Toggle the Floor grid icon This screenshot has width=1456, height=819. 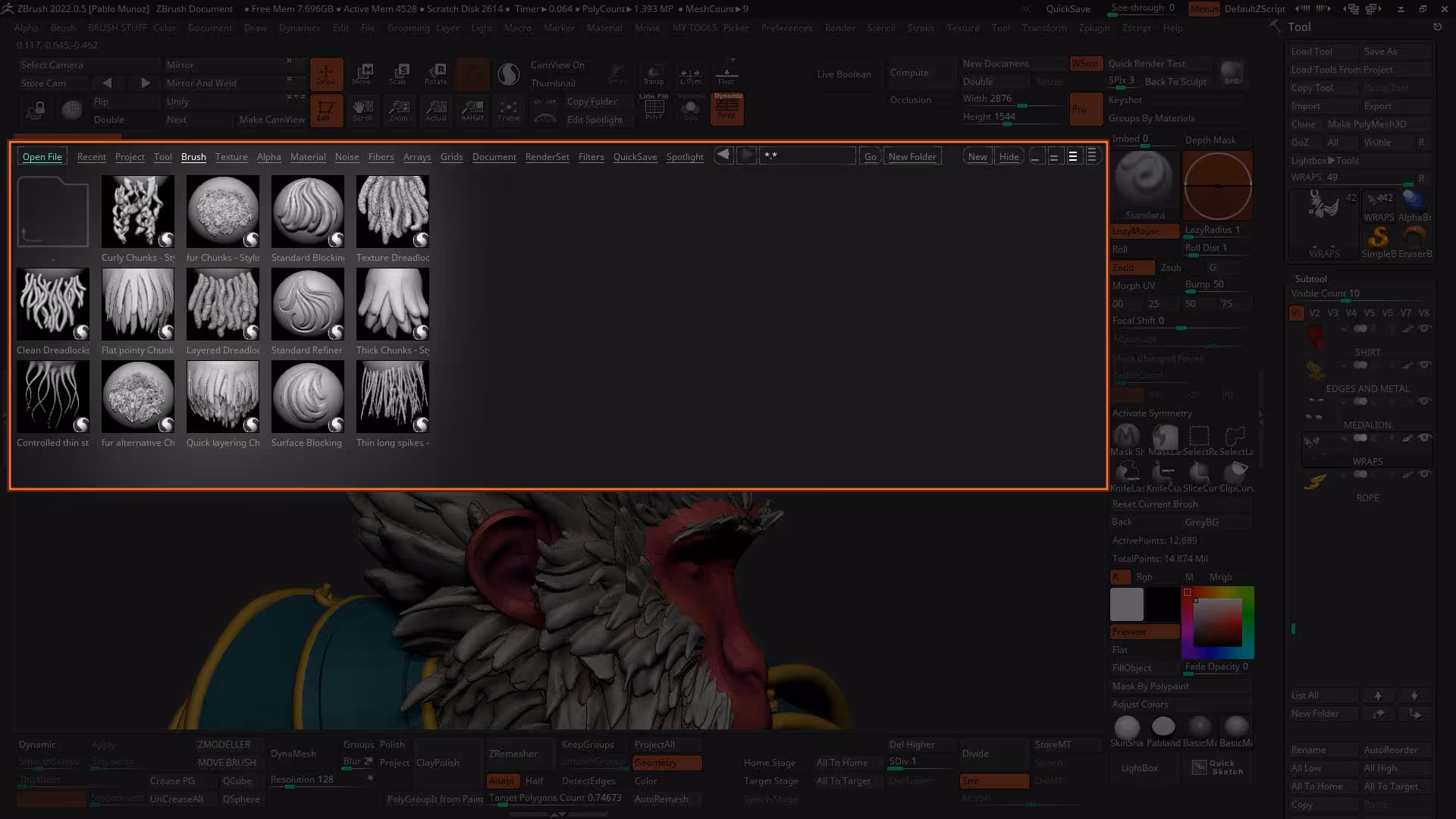pyautogui.click(x=726, y=74)
